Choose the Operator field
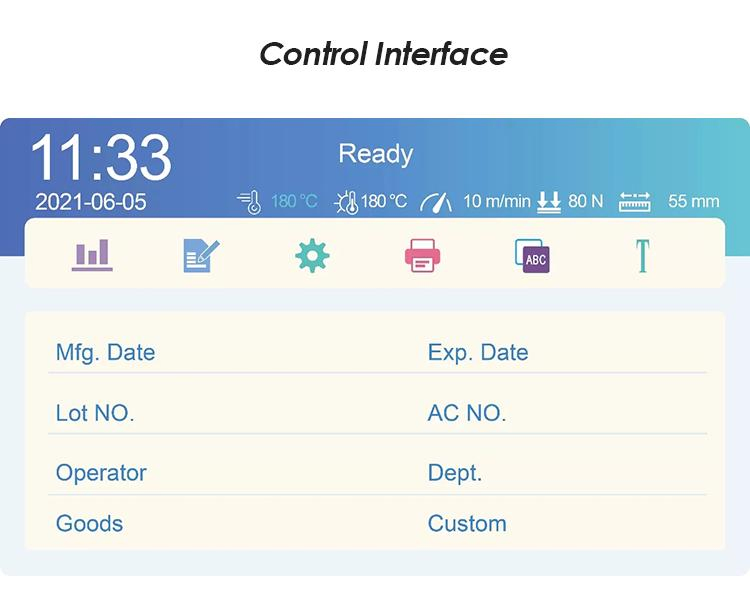 click(101, 473)
